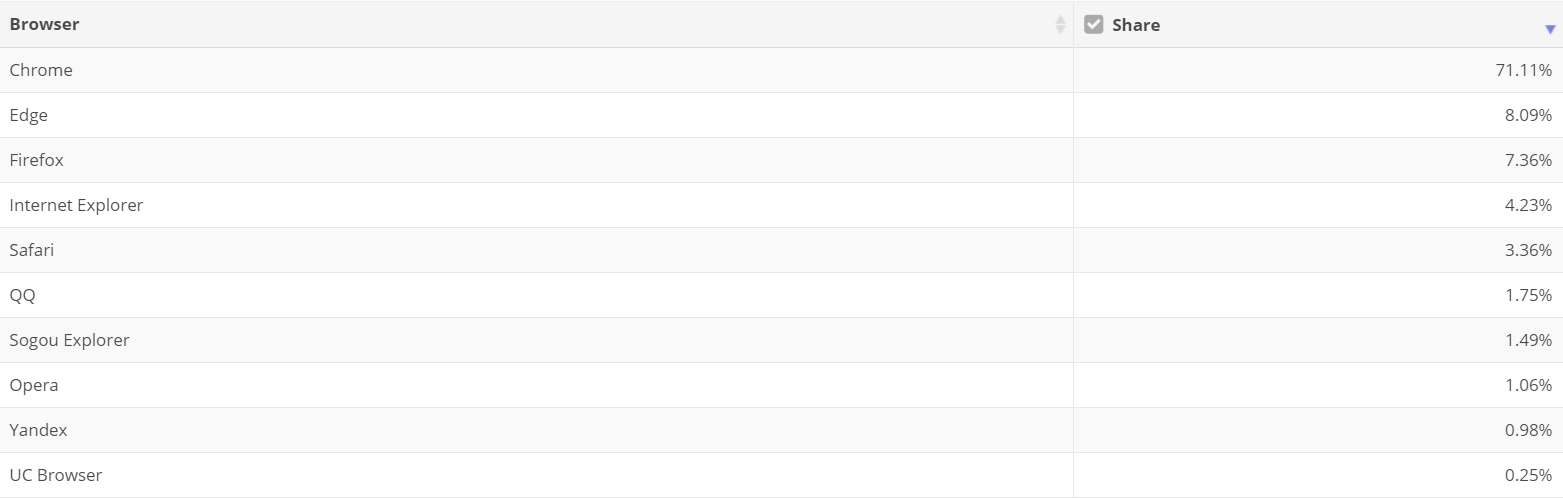Click the Browser column header
The width and height of the screenshot is (1563, 498).
(537, 24)
